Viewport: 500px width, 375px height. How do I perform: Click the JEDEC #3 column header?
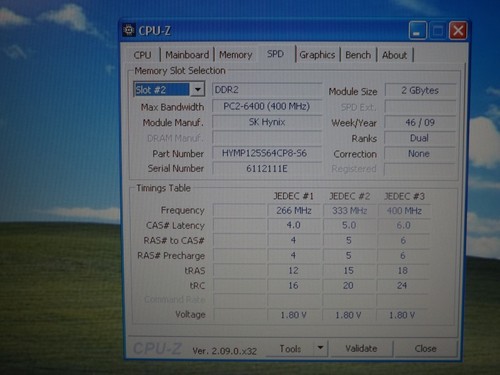(404, 196)
